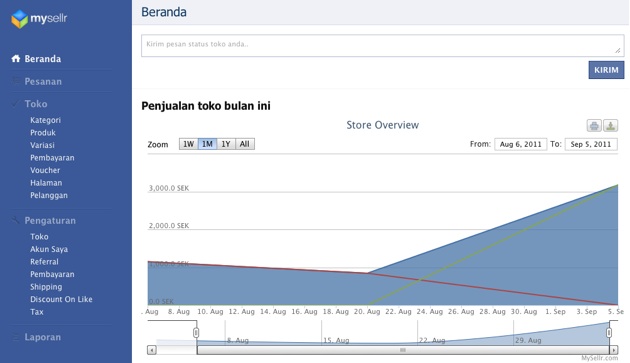Viewport: 630px width, 363px height.
Task: Click the Beranda home icon
Action: point(16,59)
